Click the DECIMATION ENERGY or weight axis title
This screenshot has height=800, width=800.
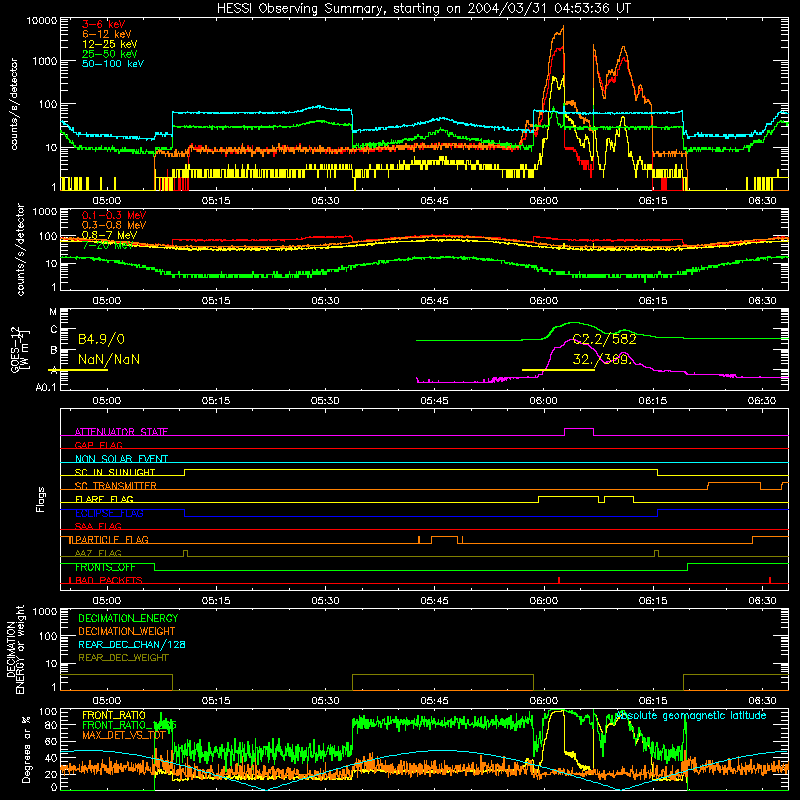[x=15, y=649]
